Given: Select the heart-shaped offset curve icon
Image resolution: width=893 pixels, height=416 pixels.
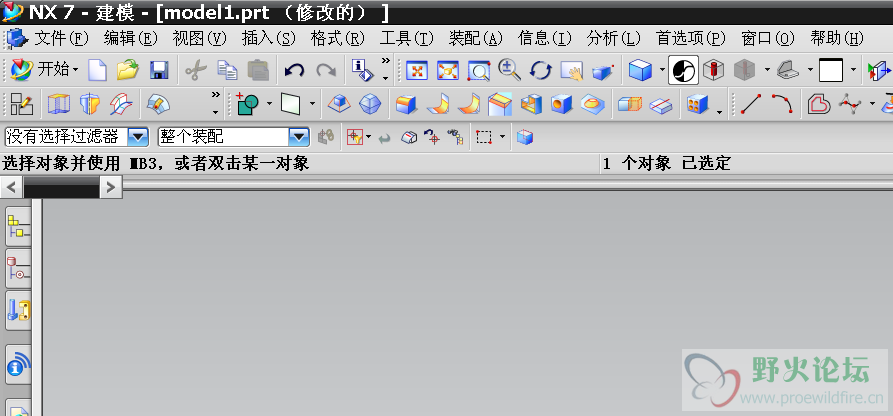Looking at the screenshot, I should tap(819, 104).
